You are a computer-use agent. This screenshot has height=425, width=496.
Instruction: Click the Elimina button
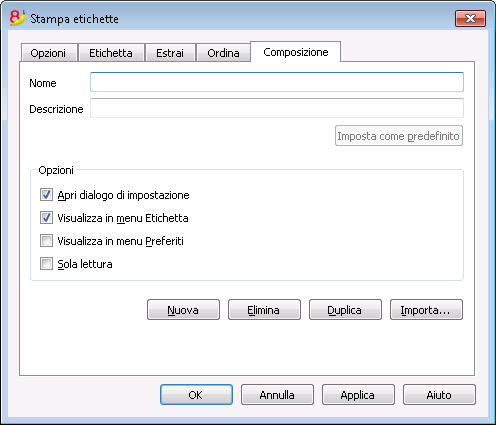(x=264, y=310)
